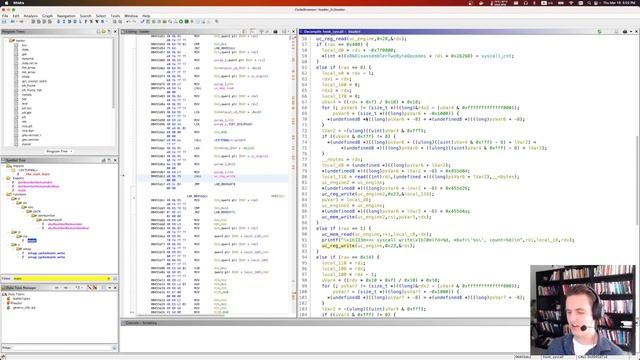Open the Select menu
The height and width of the screenshot is (360, 640).
click(101, 16)
